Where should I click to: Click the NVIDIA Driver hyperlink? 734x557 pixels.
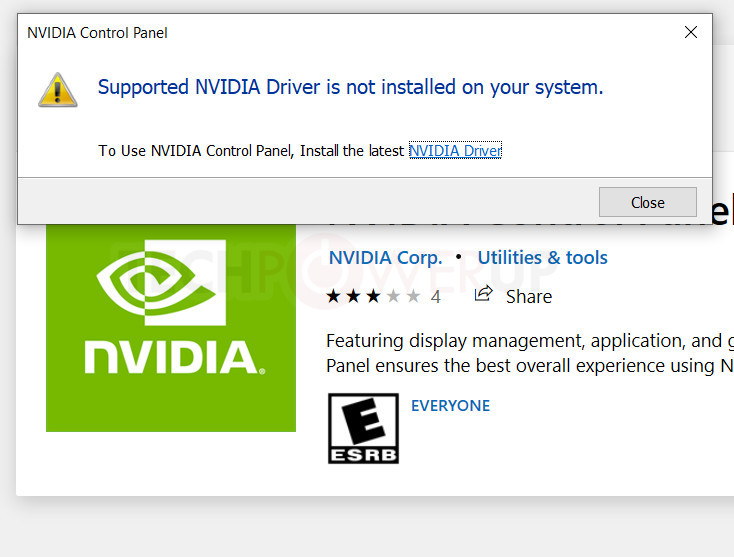[x=455, y=151]
